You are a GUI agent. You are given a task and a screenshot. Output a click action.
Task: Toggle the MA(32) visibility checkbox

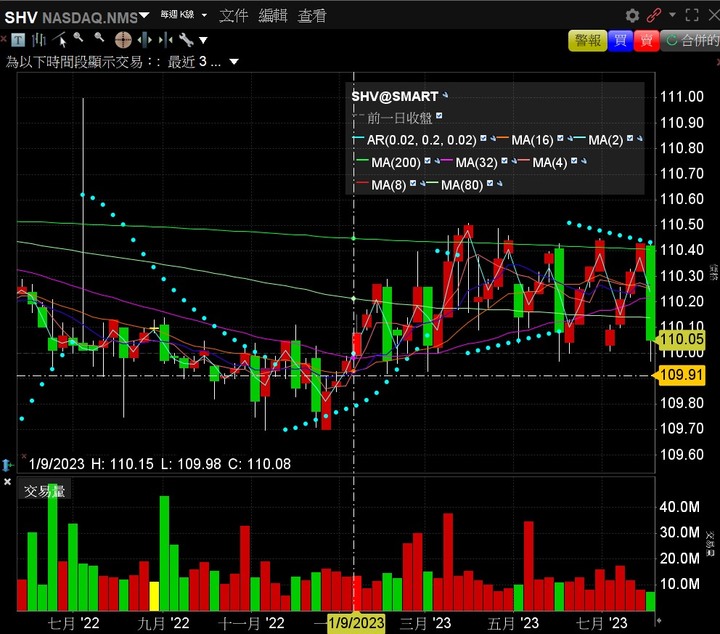tap(505, 160)
